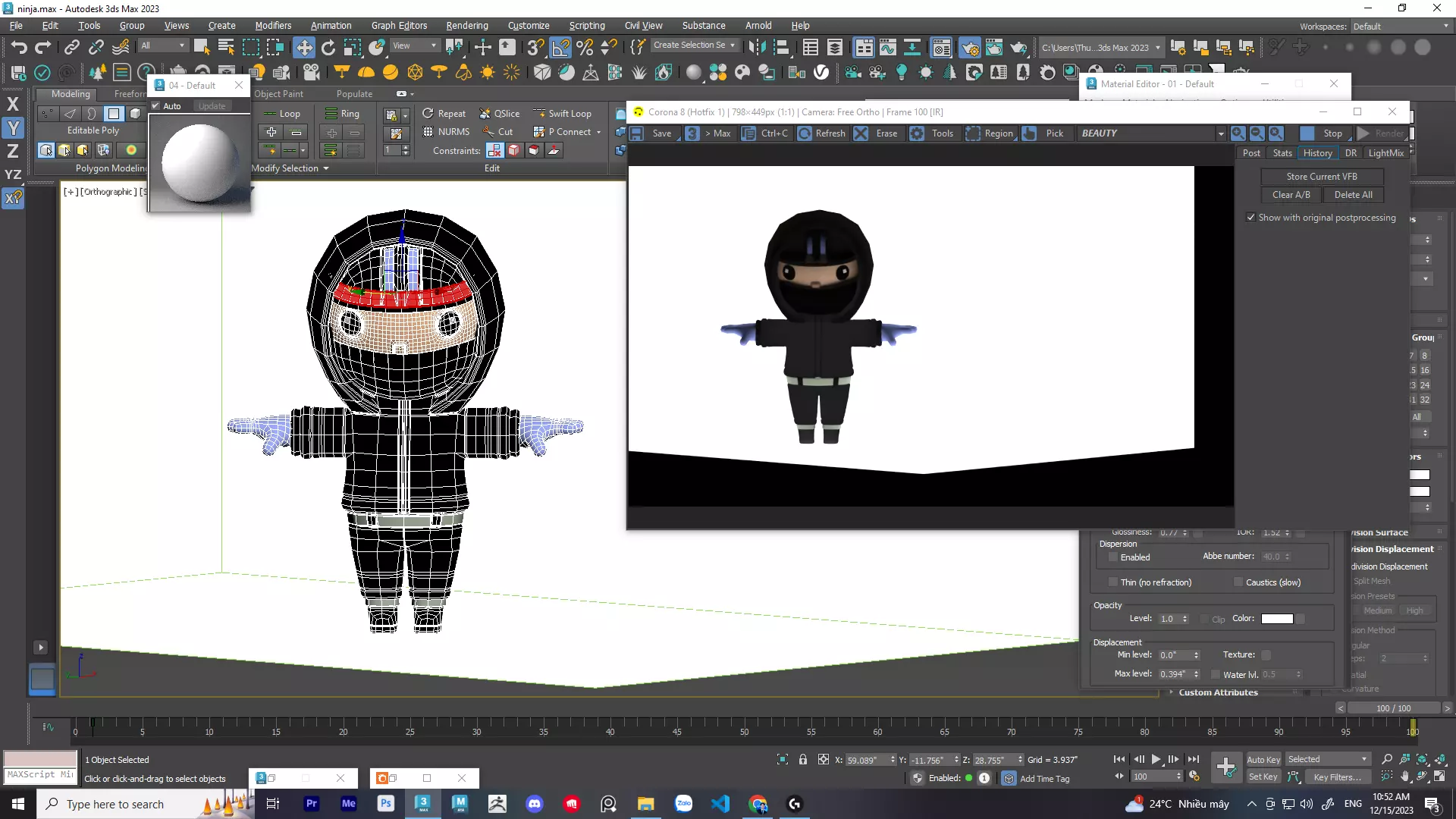The height and width of the screenshot is (819, 1456).
Task: Click the object color swatch near MAXScript listener
Action: point(40,758)
